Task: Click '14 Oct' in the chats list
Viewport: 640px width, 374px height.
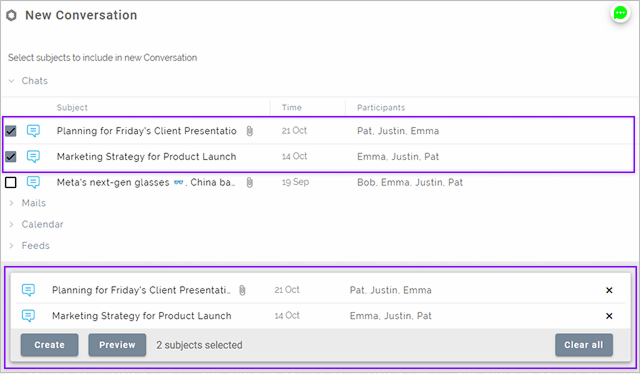Action: click(x=294, y=156)
